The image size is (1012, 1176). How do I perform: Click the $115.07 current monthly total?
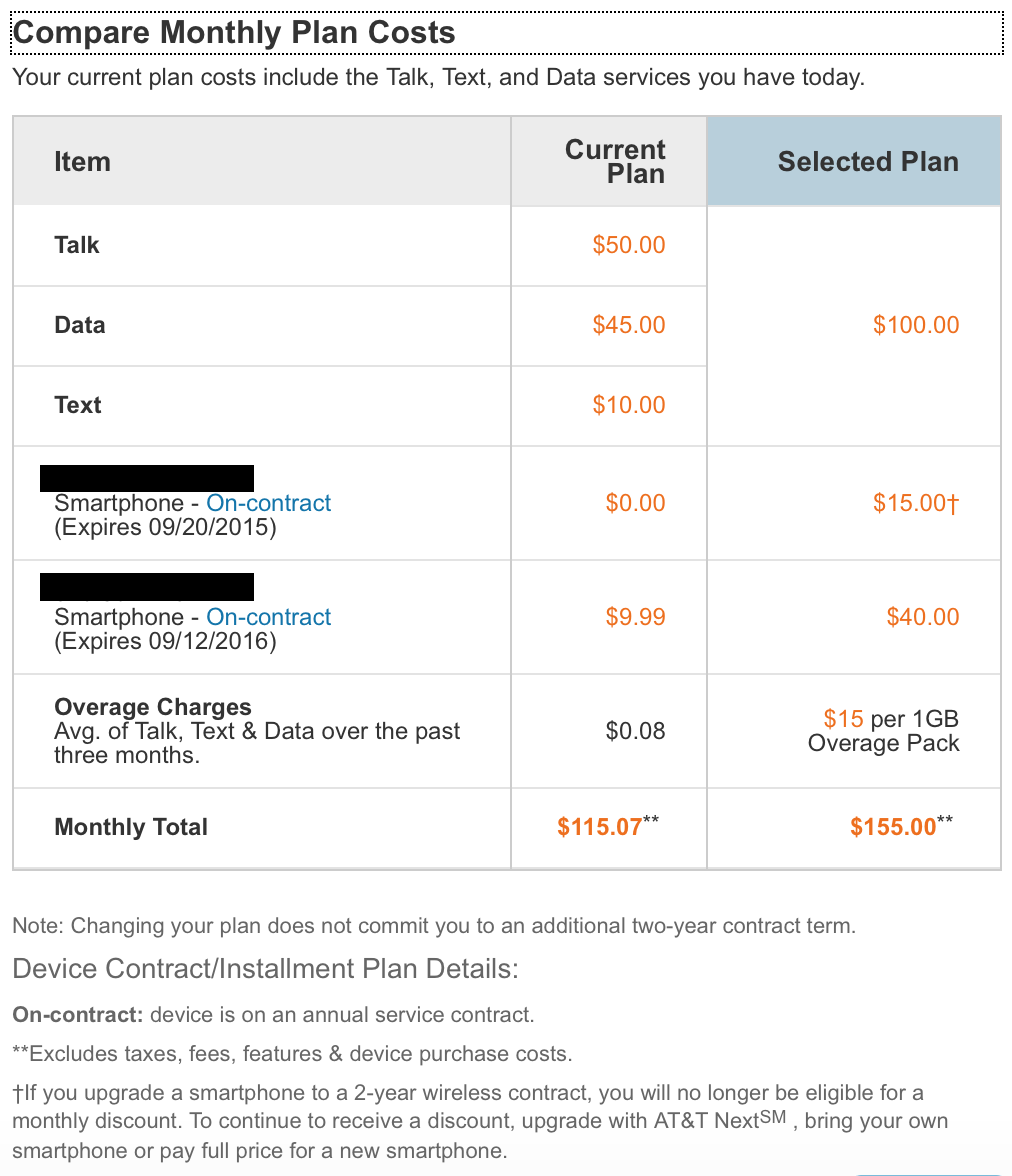click(608, 826)
